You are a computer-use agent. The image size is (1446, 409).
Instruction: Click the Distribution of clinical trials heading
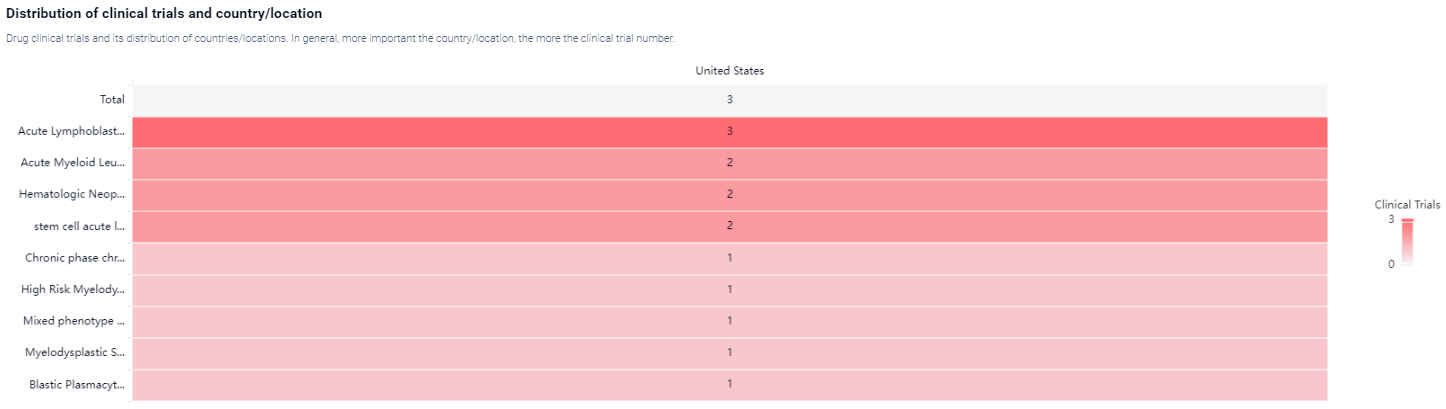[x=164, y=13]
